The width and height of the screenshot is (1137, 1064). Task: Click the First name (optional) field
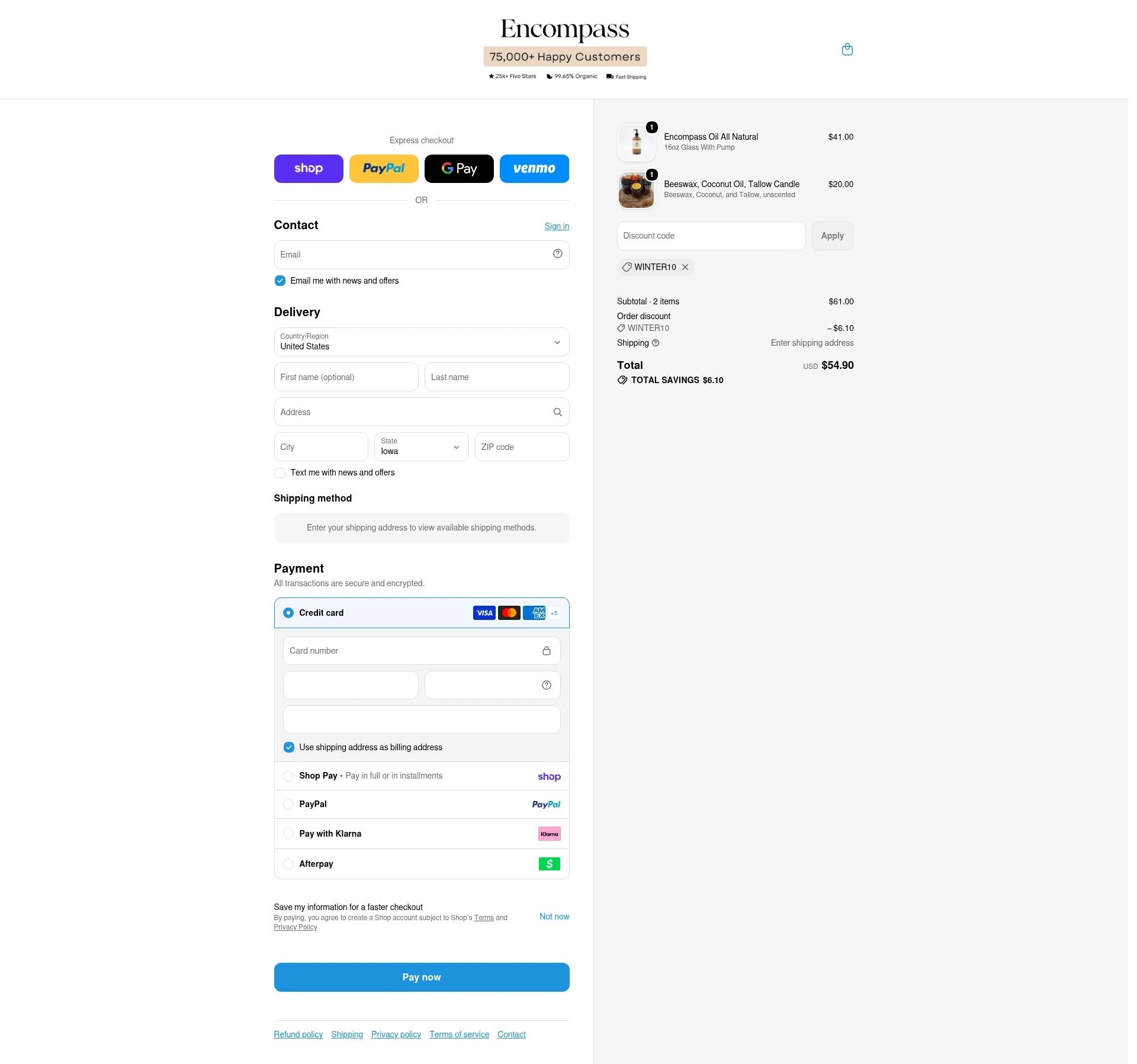tap(346, 377)
